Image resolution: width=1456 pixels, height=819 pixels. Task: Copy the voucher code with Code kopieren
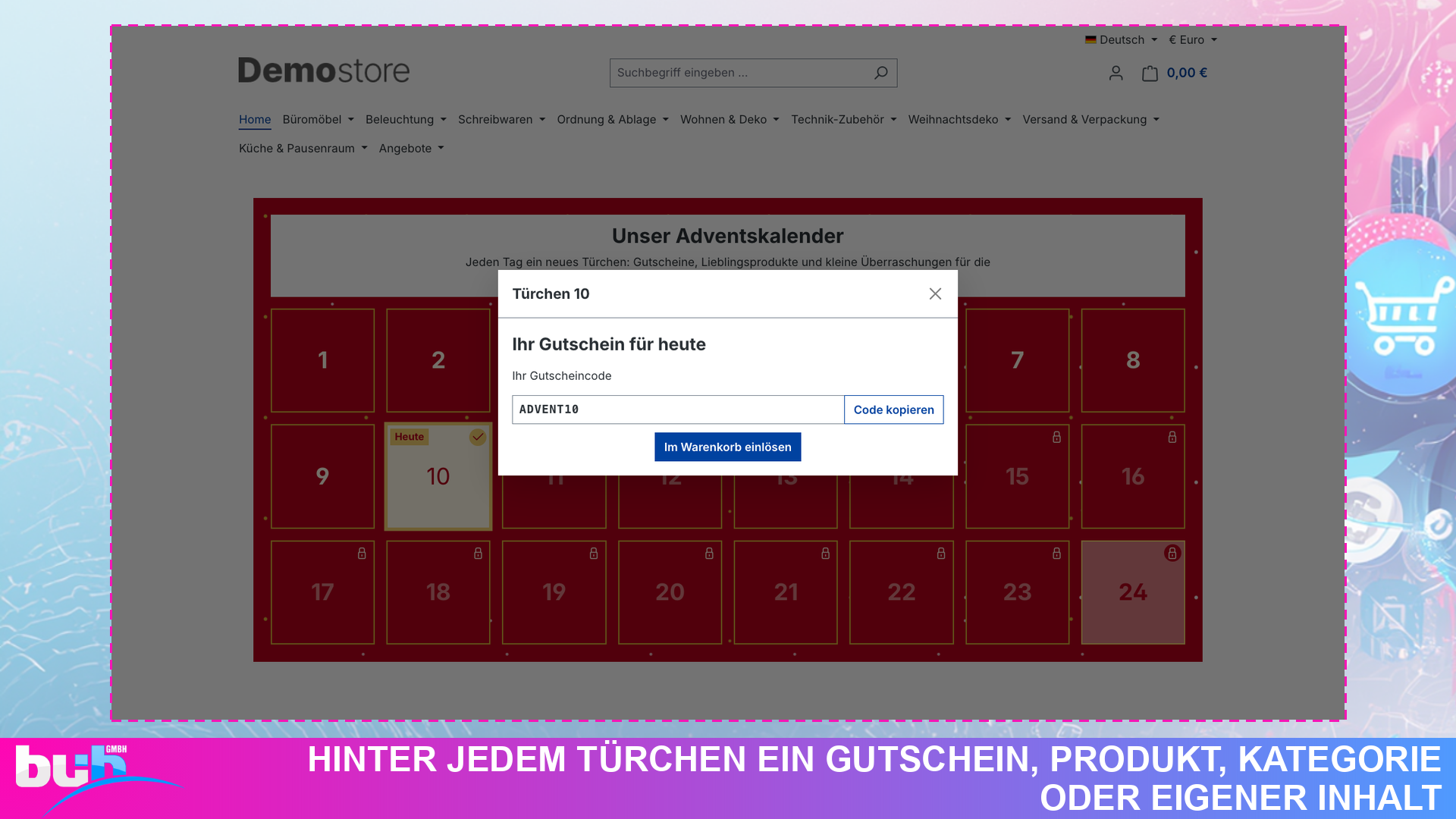coord(893,409)
